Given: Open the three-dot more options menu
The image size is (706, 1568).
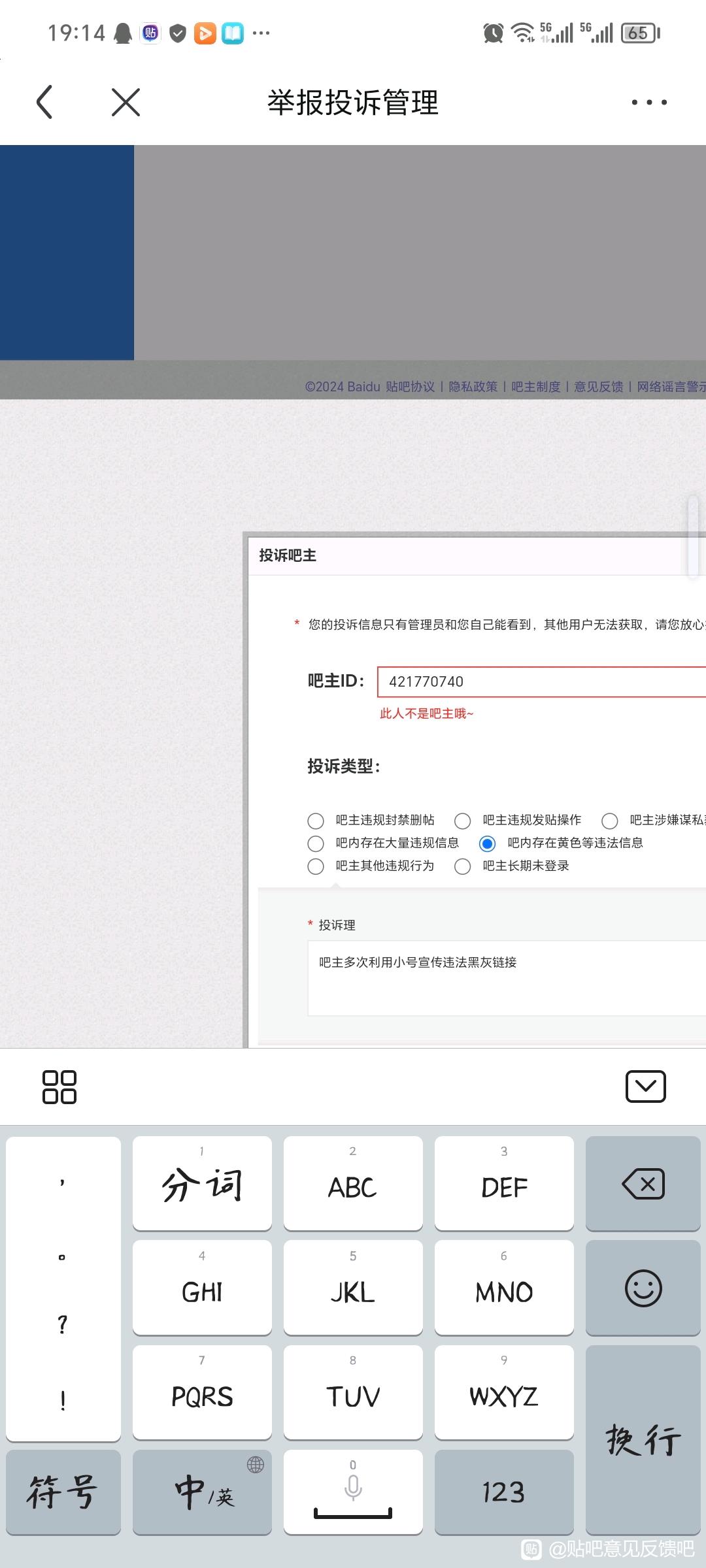Looking at the screenshot, I should pos(648,102).
